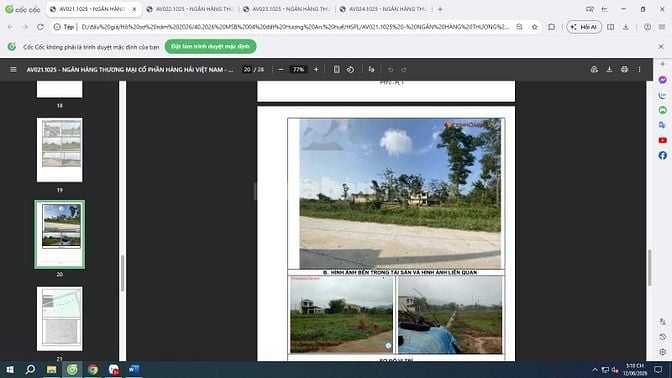Save the PDF to cloud drive
Viewport: 672px width, 378px height.
(594, 69)
